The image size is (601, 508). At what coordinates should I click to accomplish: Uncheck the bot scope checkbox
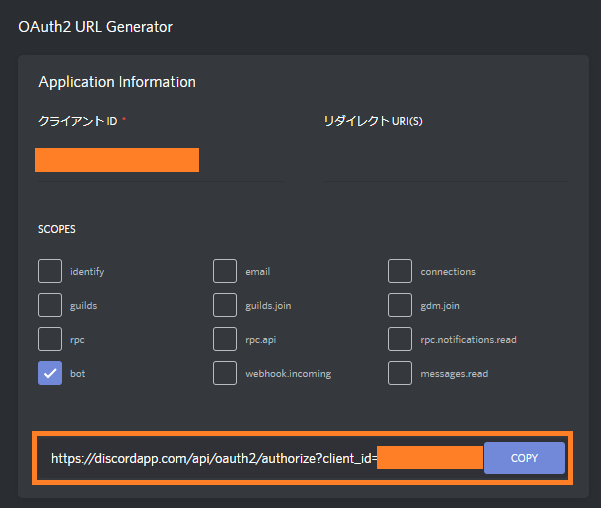coord(50,373)
